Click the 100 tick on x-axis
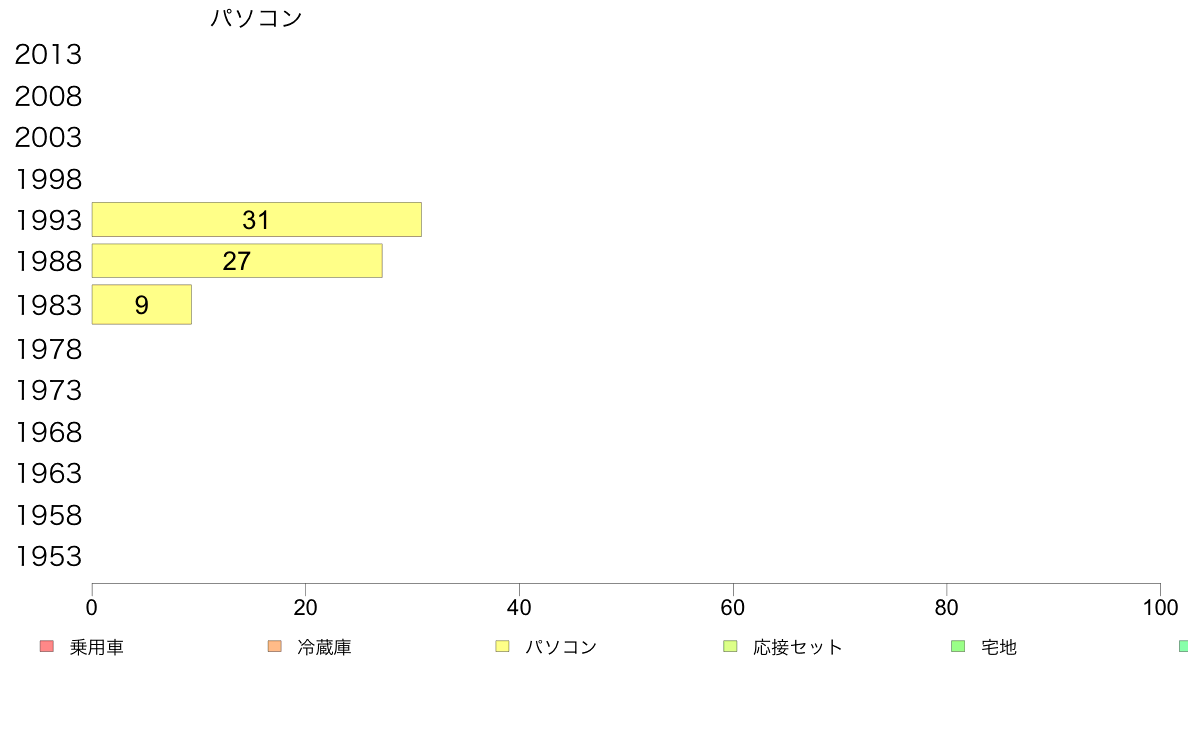 tap(1160, 607)
